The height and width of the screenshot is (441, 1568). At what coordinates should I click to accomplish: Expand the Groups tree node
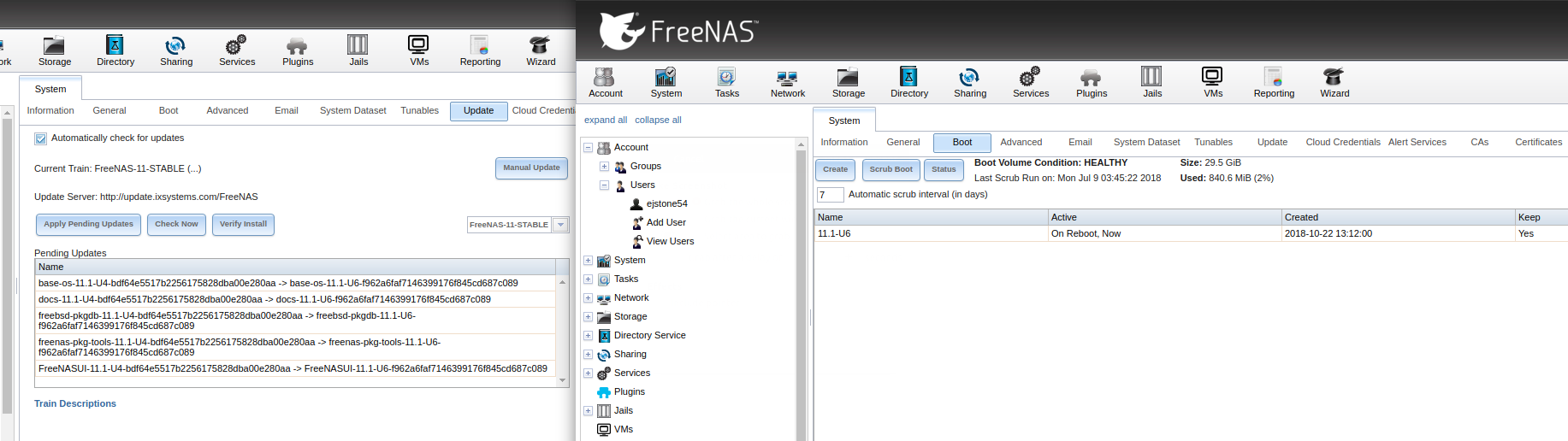click(x=604, y=167)
